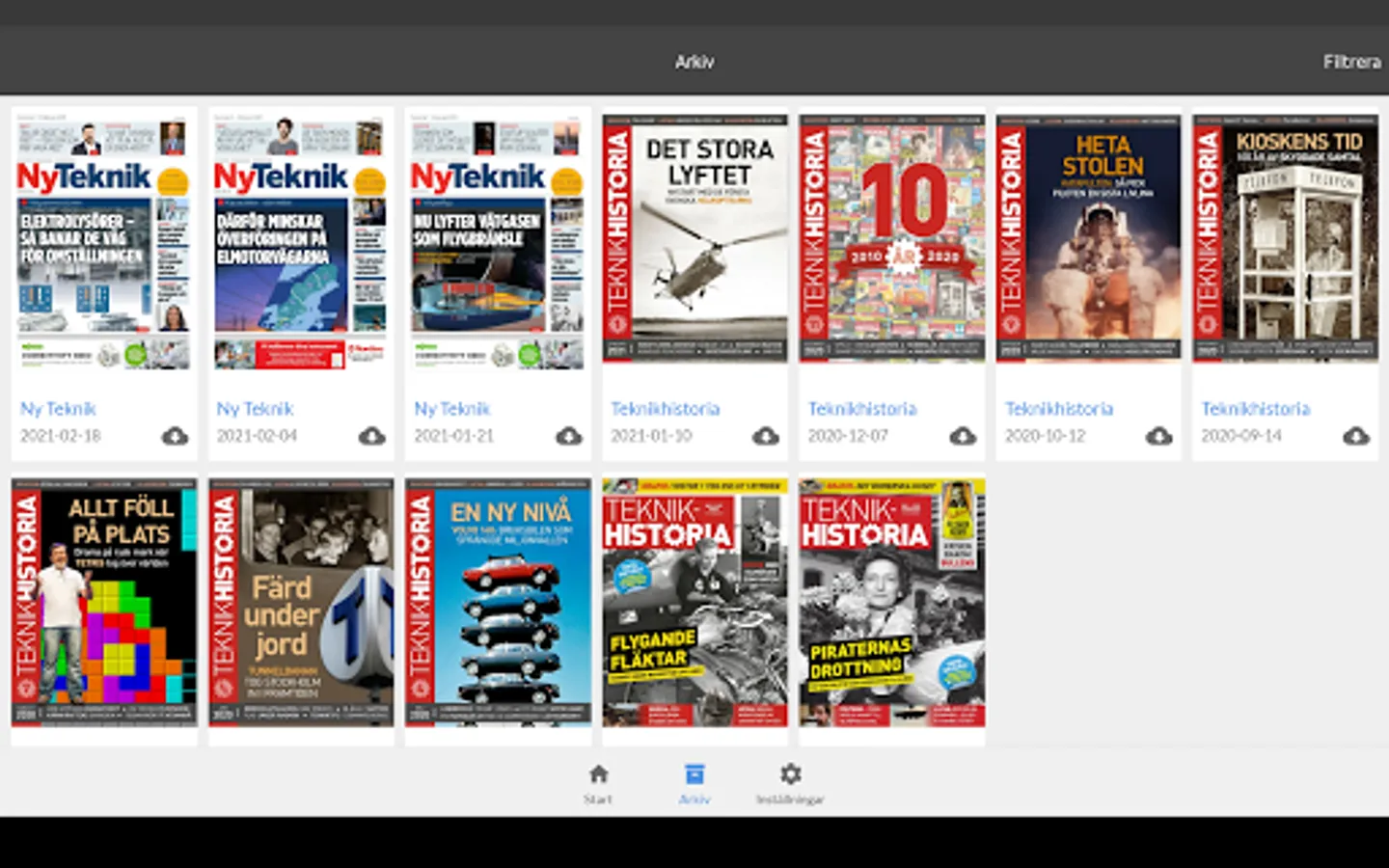Open Ny Teknik cover about Elektrolysörer
1389x868 pixels.
(104, 241)
